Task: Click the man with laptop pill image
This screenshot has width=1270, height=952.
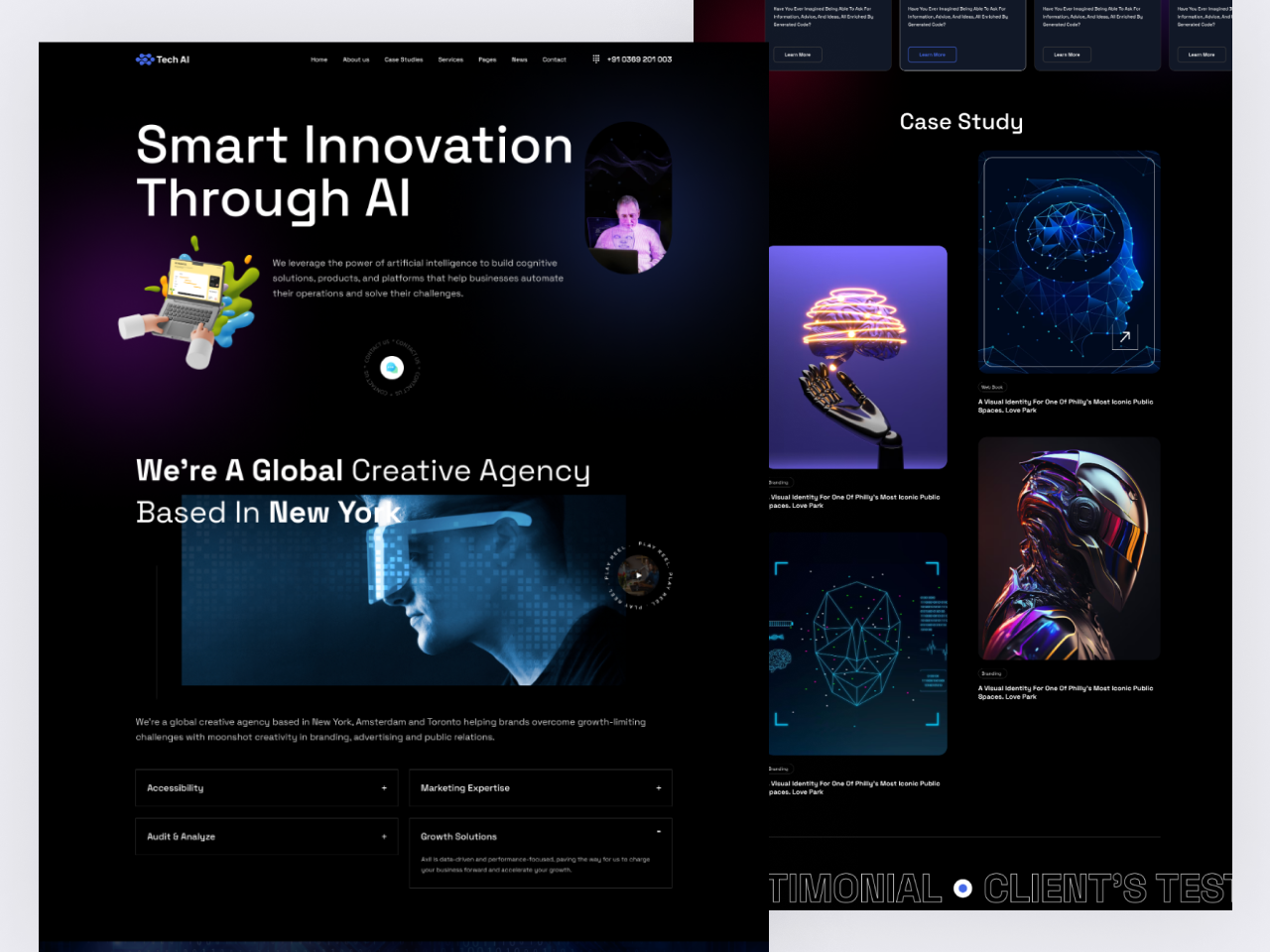Action: pyautogui.click(x=628, y=198)
